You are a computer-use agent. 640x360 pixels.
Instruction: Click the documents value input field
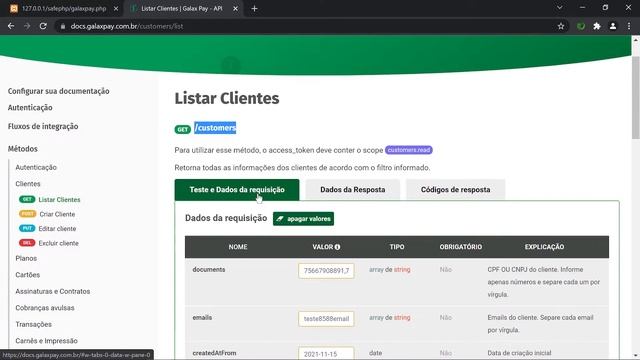click(x=326, y=271)
